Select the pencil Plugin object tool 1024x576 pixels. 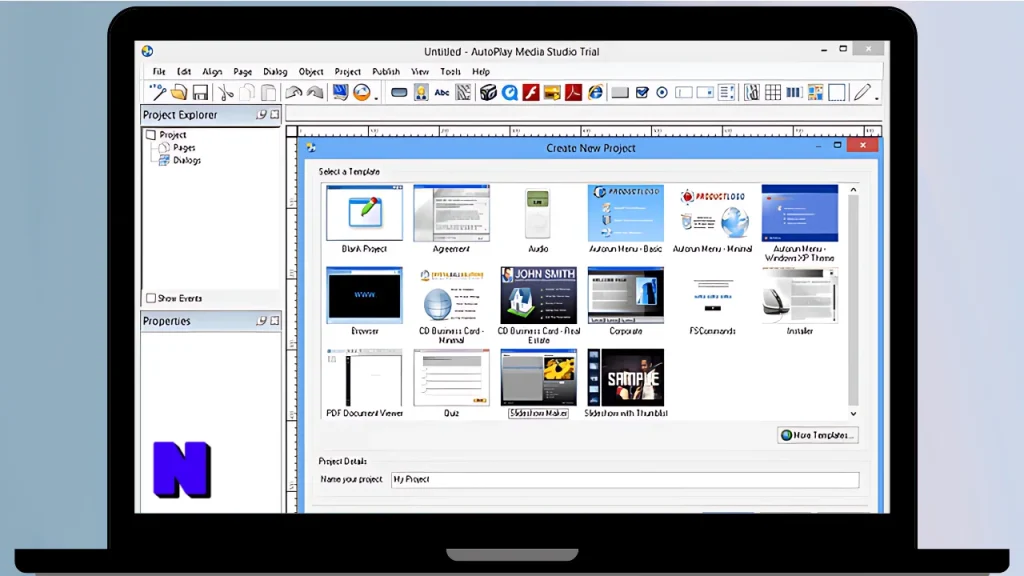(x=862, y=92)
